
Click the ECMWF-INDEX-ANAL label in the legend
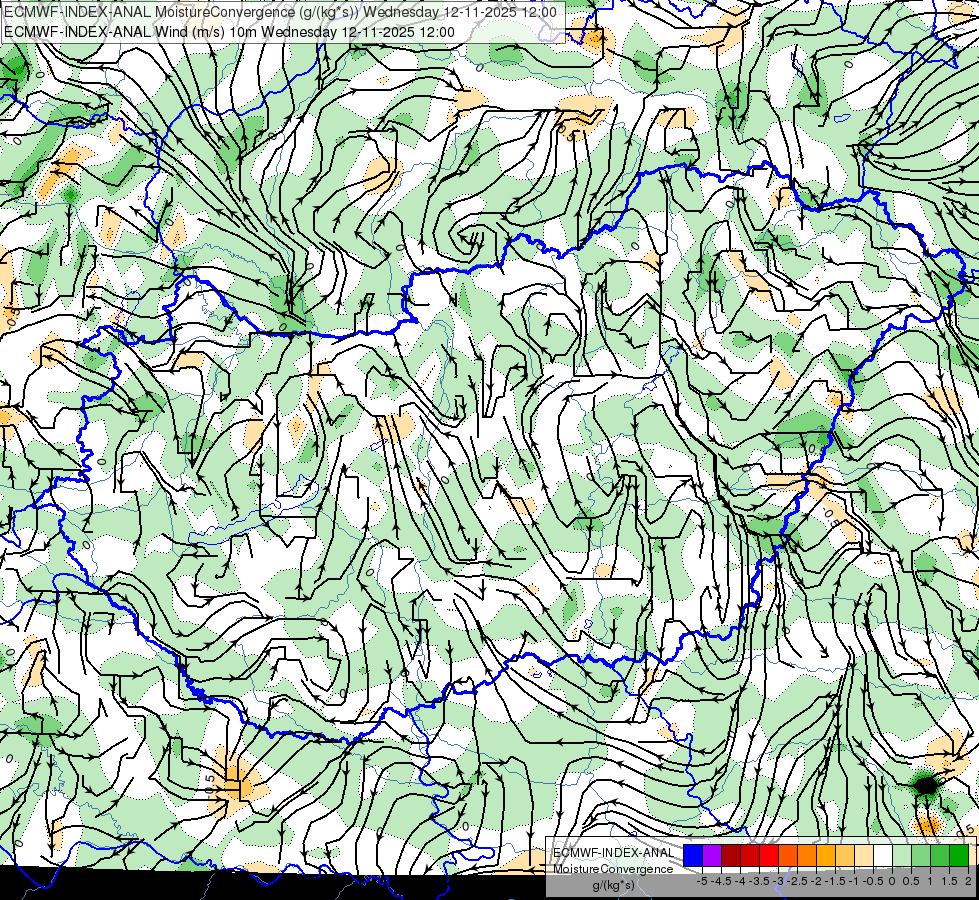coord(614,853)
